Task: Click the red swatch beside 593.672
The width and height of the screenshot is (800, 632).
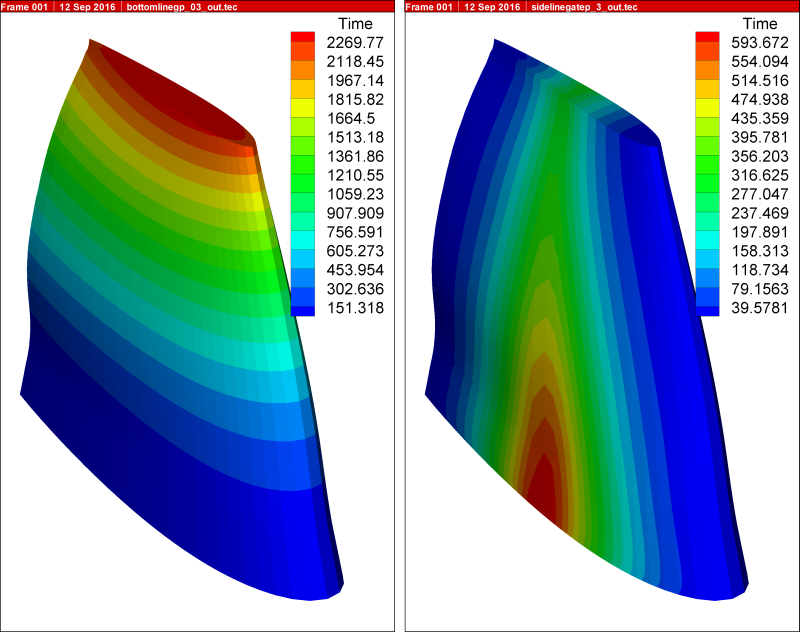Action: 707,41
